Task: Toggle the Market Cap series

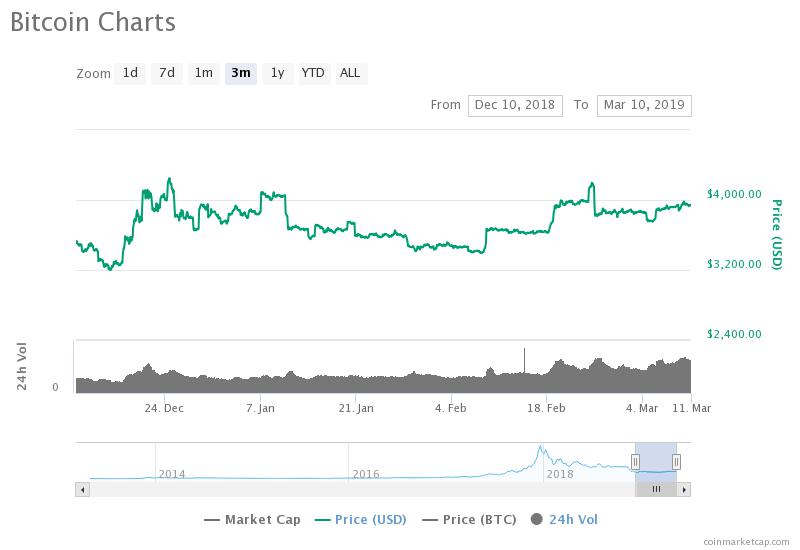Action: click(x=256, y=519)
